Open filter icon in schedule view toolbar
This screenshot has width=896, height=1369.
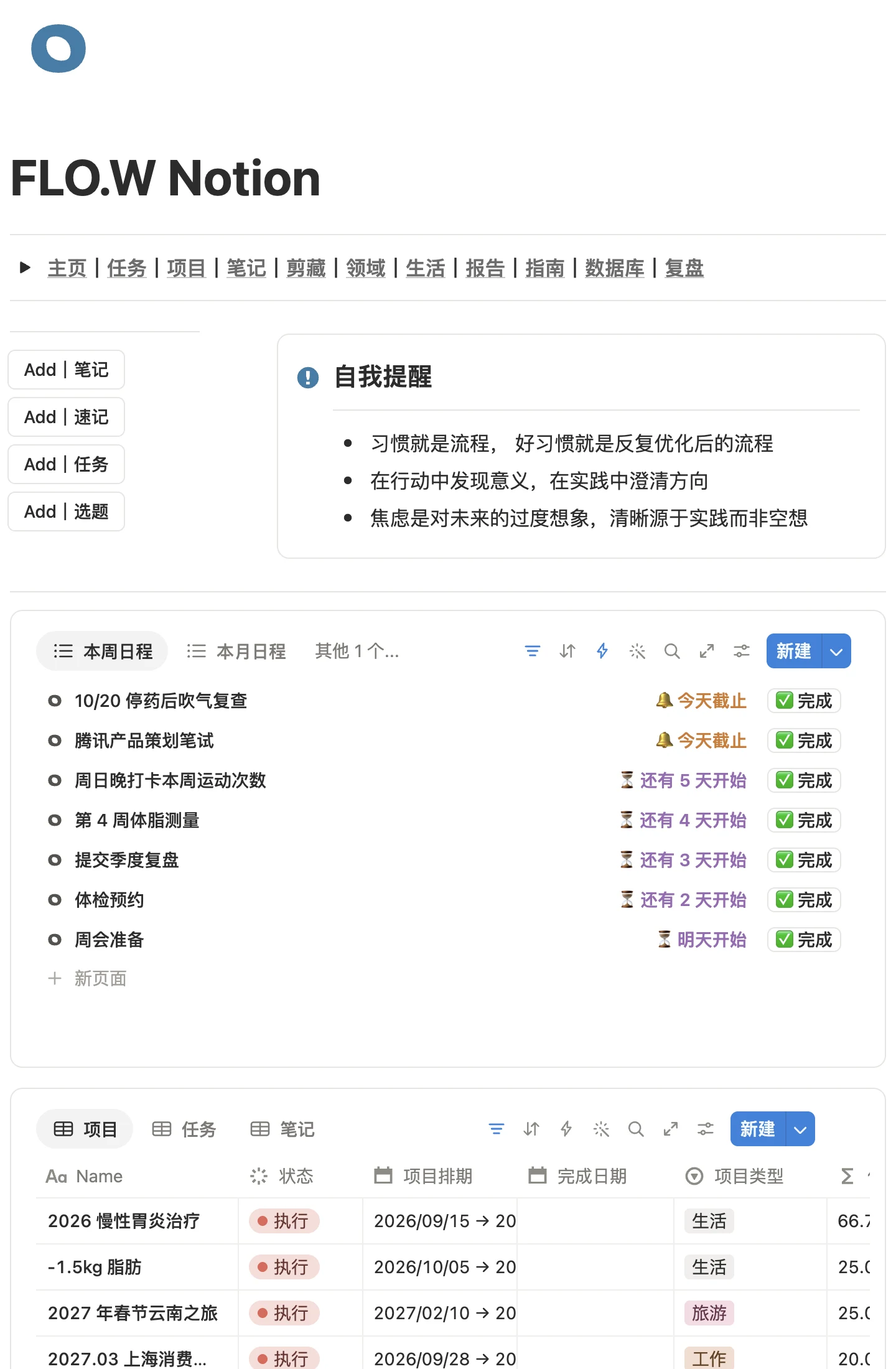(x=532, y=651)
